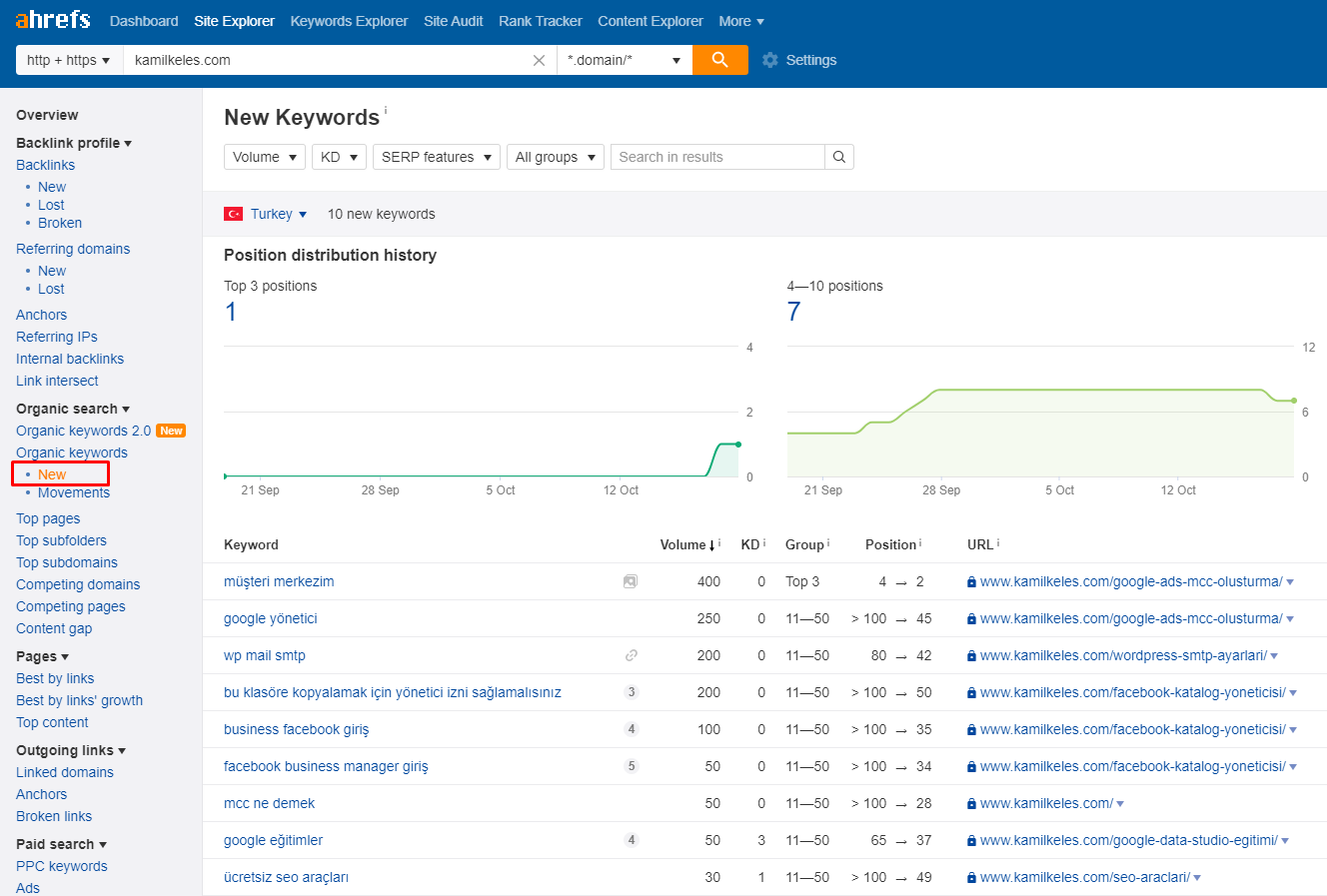Open Organic keywords 2.0 link
Screen dimensions: 1327x896
pyautogui.click(x=83, y=431)
